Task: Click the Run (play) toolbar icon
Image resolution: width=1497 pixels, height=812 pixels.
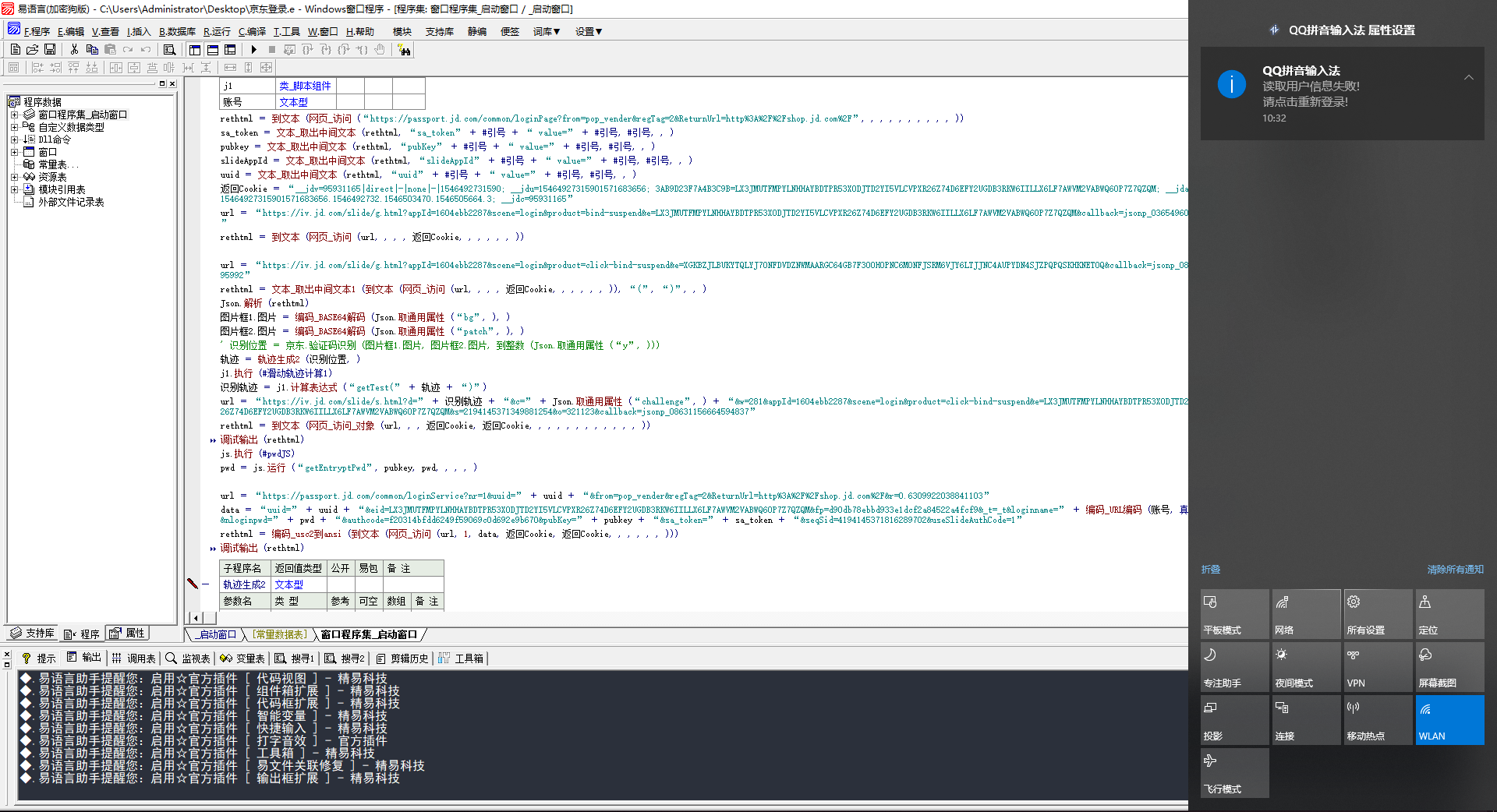Action: 253,50
